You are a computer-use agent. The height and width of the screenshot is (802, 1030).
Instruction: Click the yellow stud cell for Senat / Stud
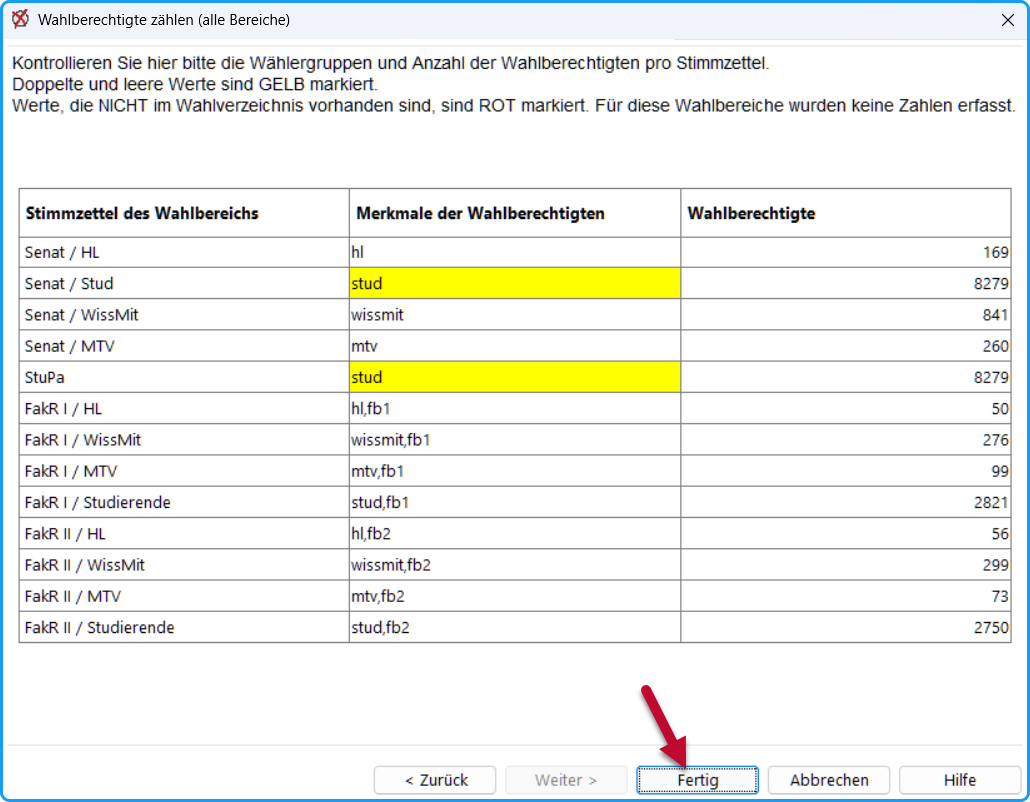pyautogui.click(x=515, y=284)
